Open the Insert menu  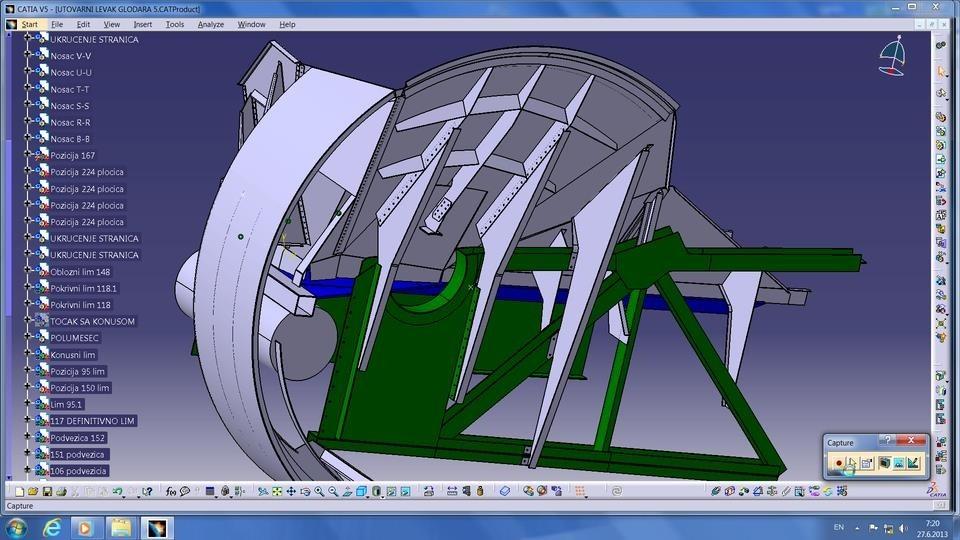[x=143, y=24]
